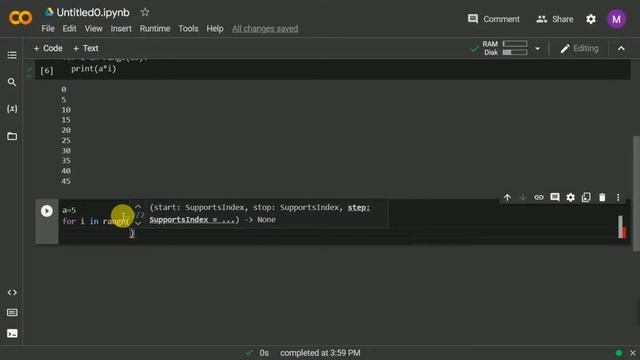Mirror cell in a tab
Screen dimensions: 640x360
(586, 198)
